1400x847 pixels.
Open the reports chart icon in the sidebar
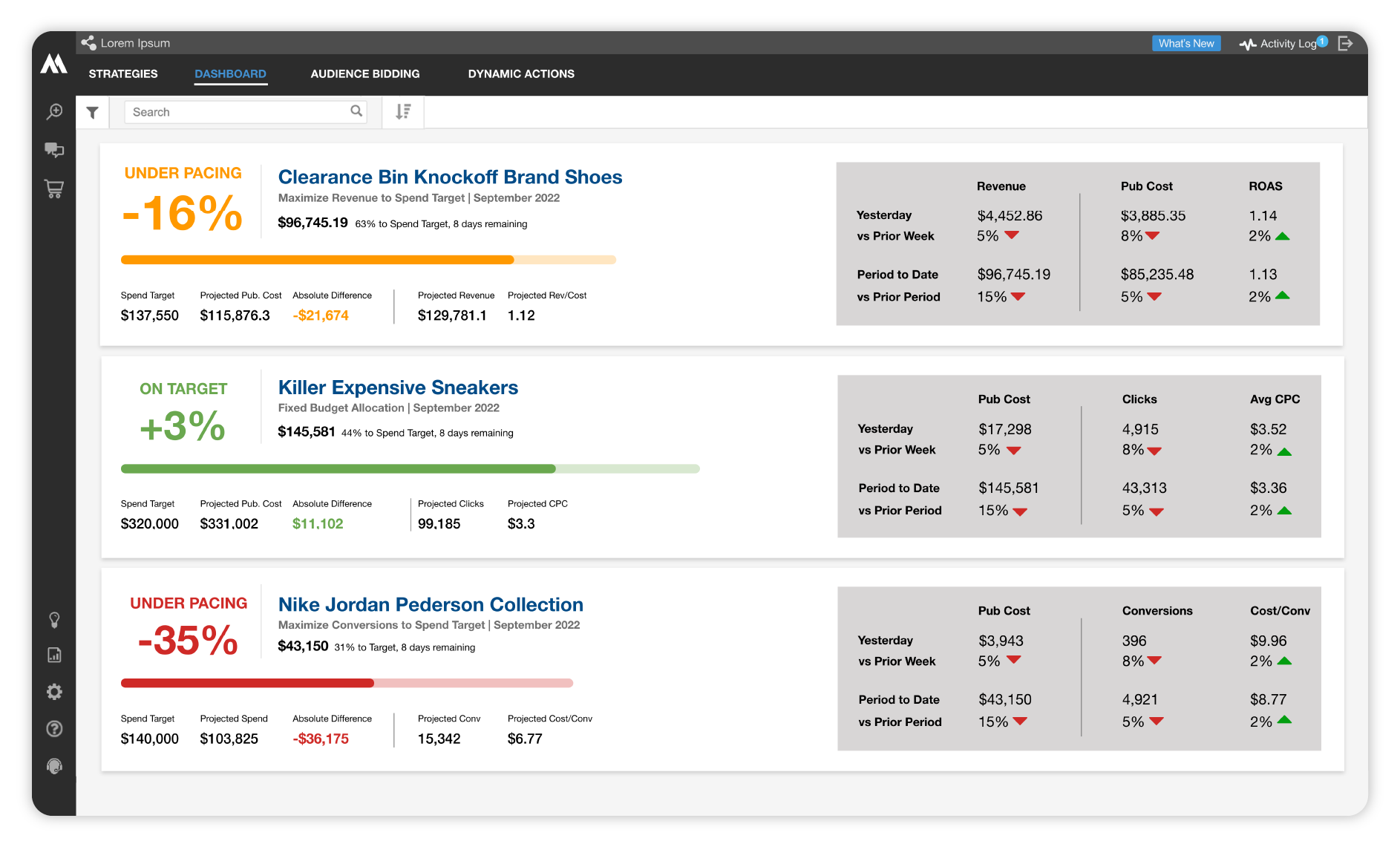click(x=54, y=655)
